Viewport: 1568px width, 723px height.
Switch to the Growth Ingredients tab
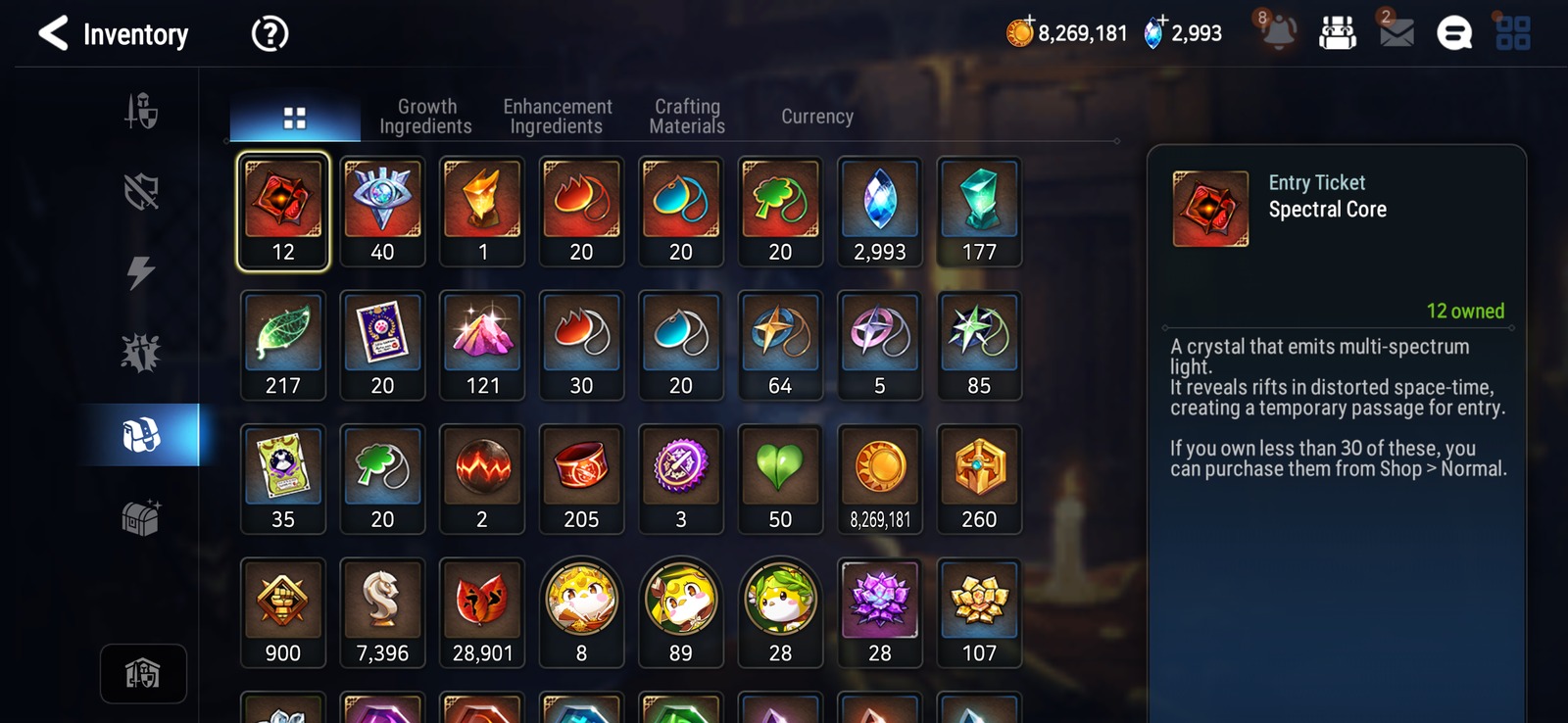426,117
